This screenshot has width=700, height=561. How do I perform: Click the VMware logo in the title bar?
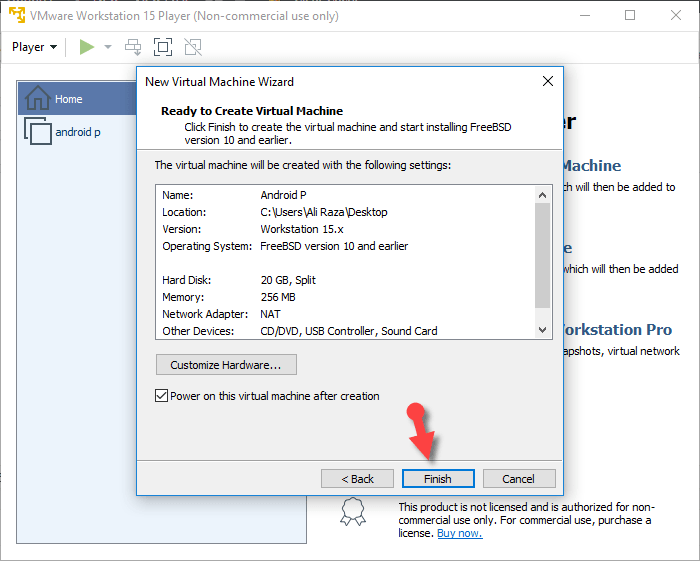15,15
